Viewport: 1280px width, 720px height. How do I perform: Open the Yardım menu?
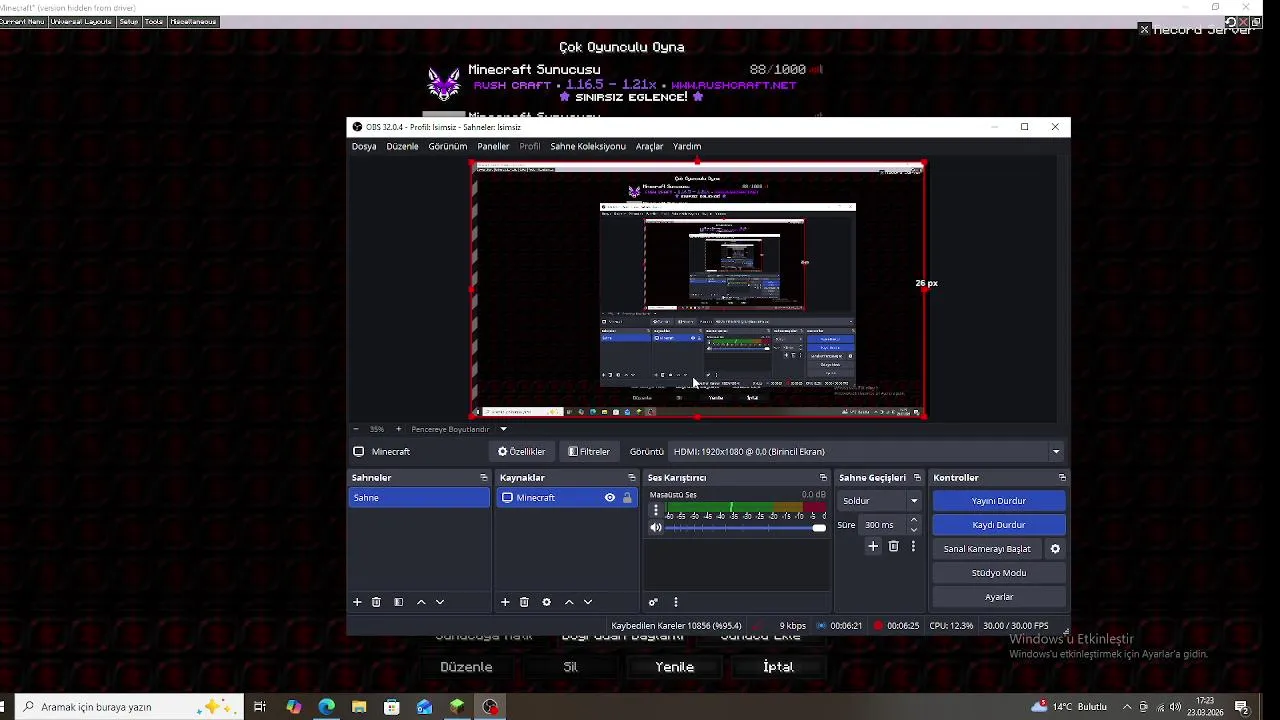point(687,146)
